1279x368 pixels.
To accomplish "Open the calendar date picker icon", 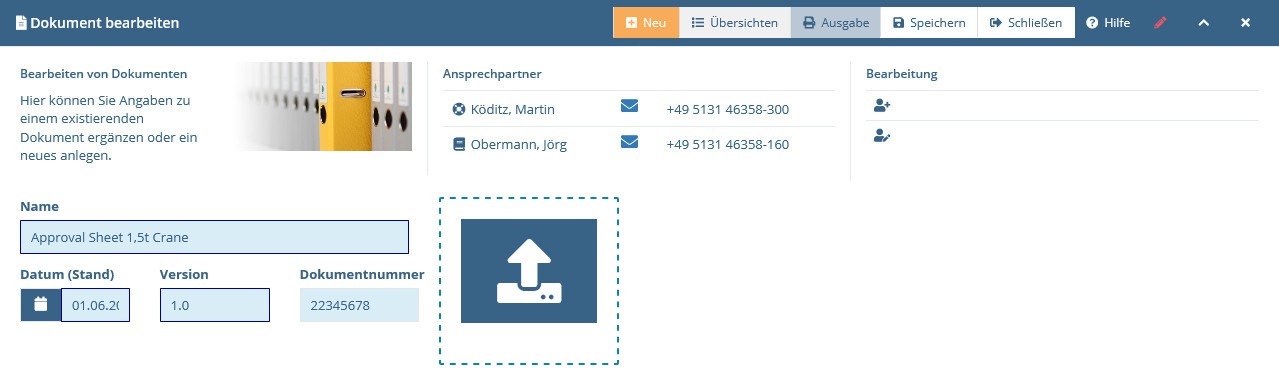I will tap(41, 304).
